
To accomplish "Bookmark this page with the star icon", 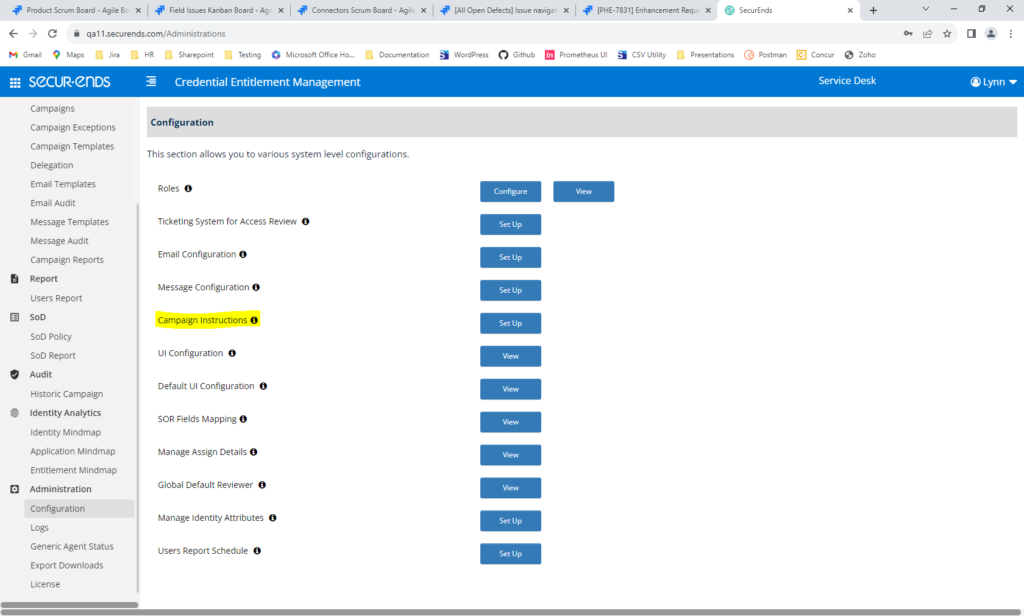I will (947, 33).
